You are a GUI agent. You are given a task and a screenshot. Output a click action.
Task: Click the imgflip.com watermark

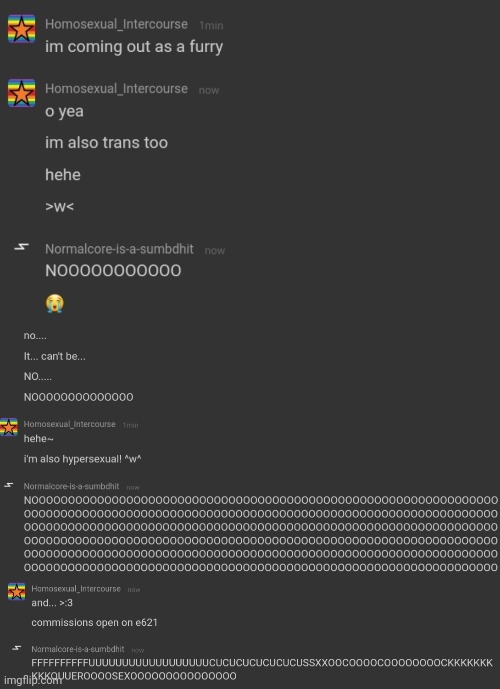(33, 681)
